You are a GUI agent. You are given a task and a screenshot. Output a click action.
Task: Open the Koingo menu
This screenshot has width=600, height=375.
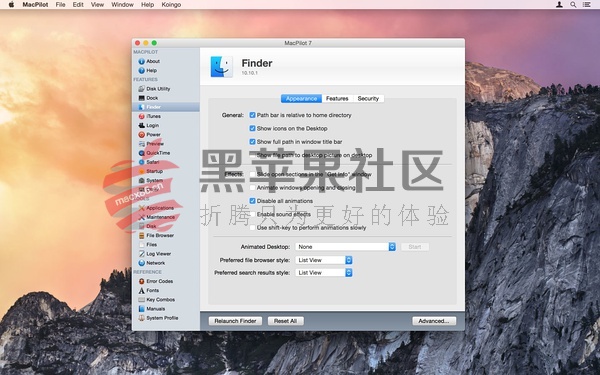pyautogui.click(x=171, y=5)
